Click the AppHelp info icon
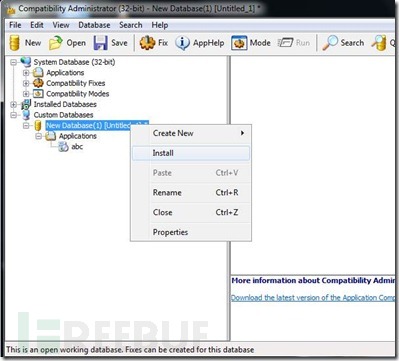This screenshot has height=361, width=399. tap(182, 43)
